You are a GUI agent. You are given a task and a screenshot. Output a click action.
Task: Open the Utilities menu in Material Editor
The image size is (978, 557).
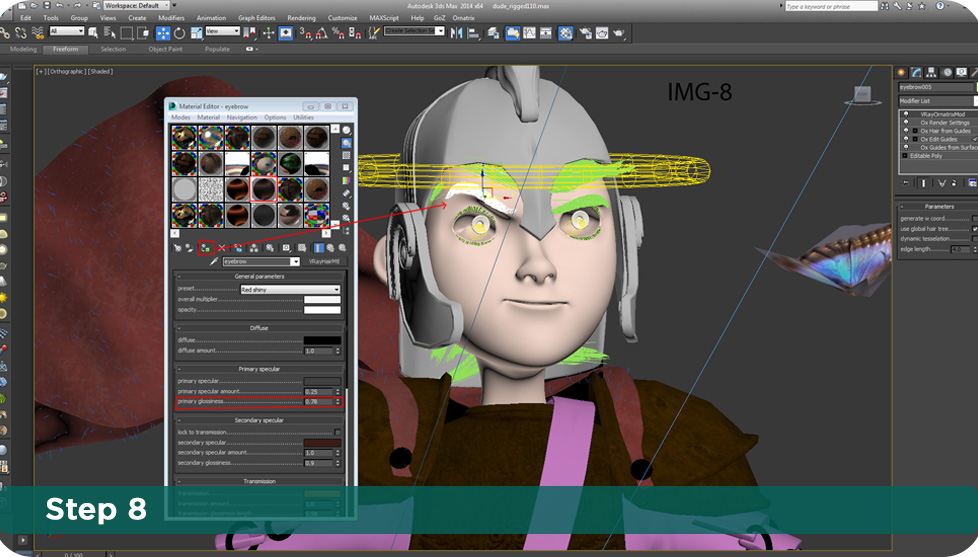pyautogui.click(x=303, y=117)
